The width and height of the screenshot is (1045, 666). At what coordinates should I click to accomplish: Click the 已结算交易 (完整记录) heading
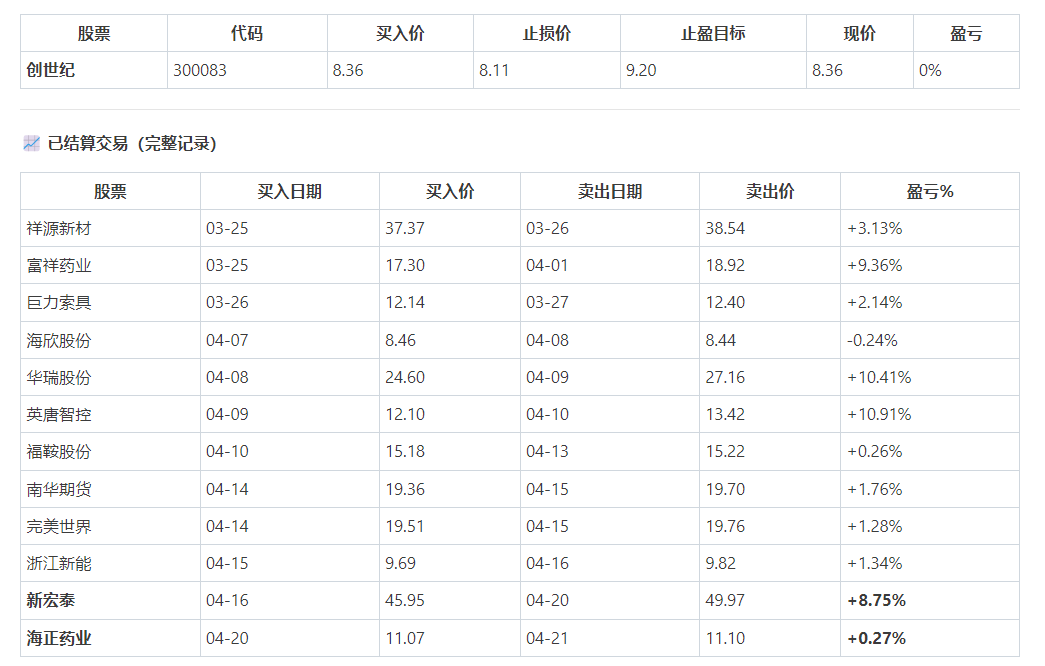132,143
